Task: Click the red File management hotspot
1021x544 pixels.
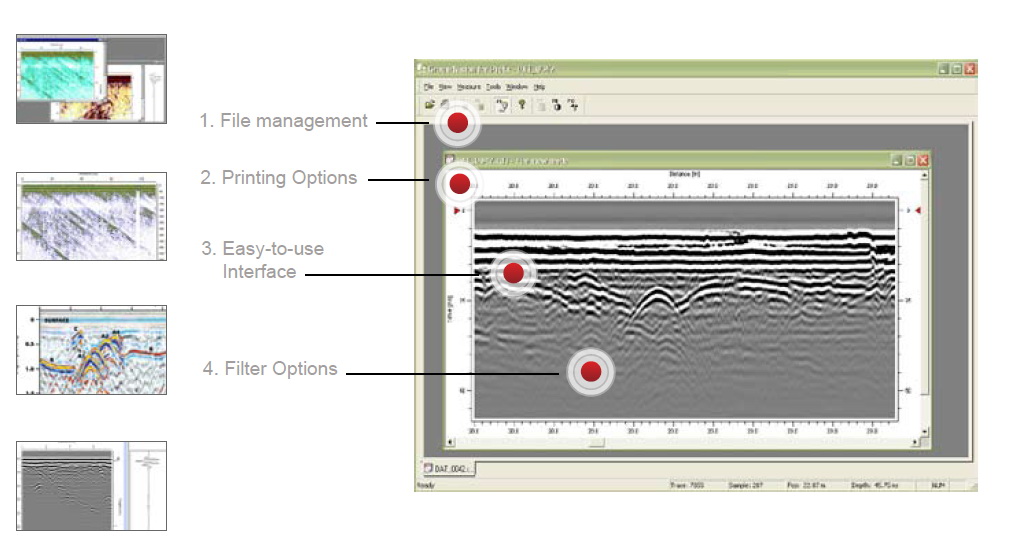Action: 457,123
